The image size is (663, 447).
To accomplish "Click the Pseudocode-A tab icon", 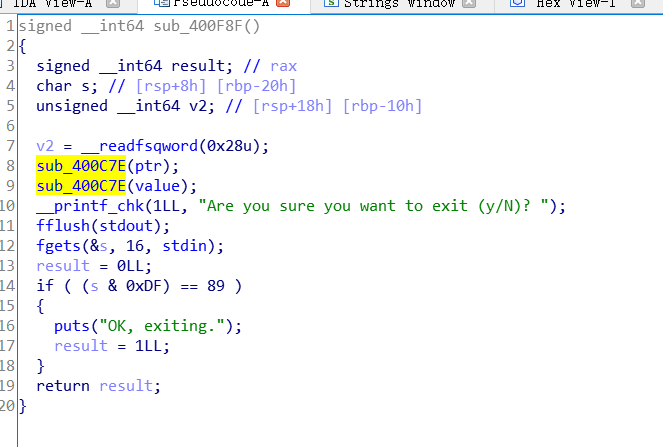I will [162, 3].
